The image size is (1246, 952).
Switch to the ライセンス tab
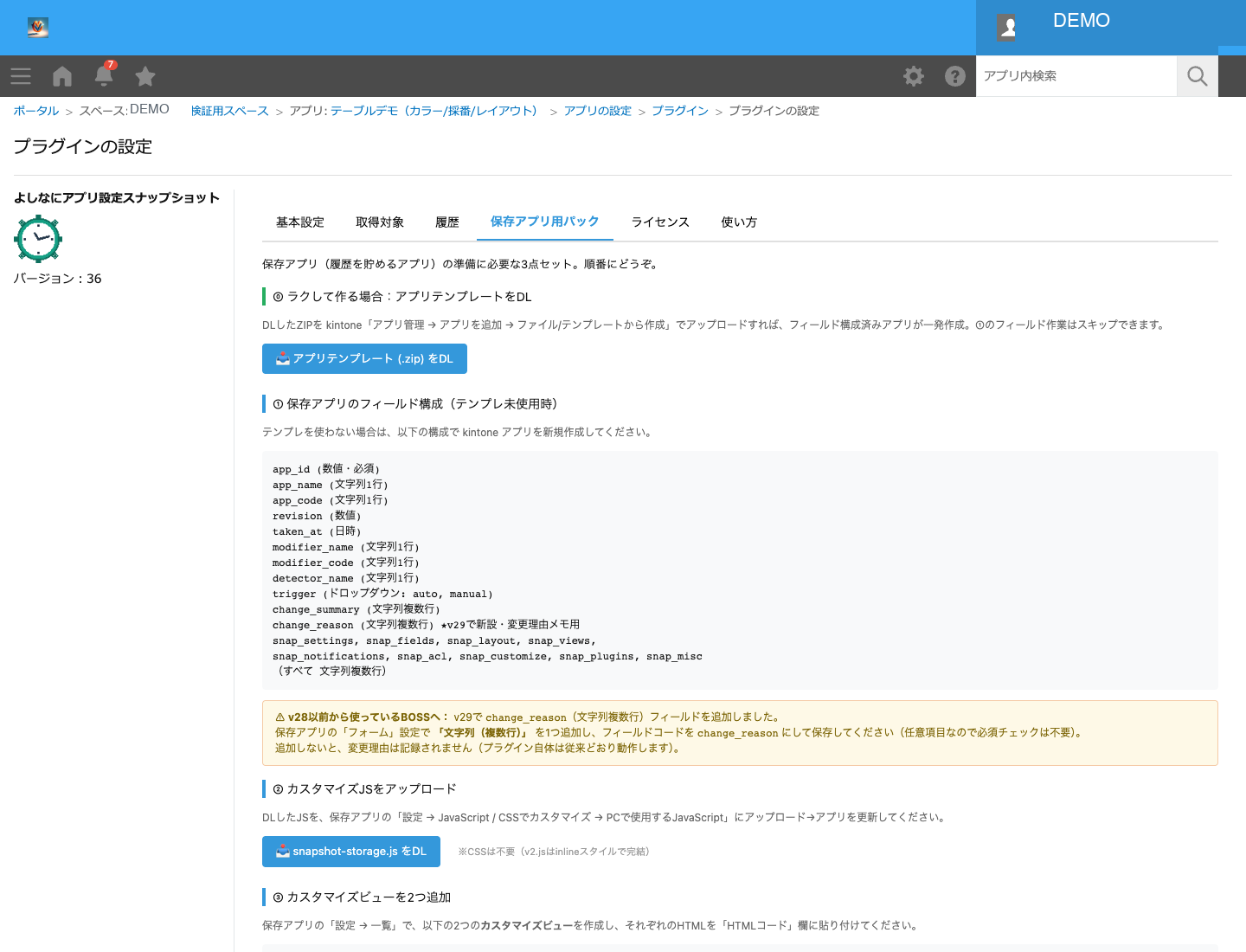[660, 222]
